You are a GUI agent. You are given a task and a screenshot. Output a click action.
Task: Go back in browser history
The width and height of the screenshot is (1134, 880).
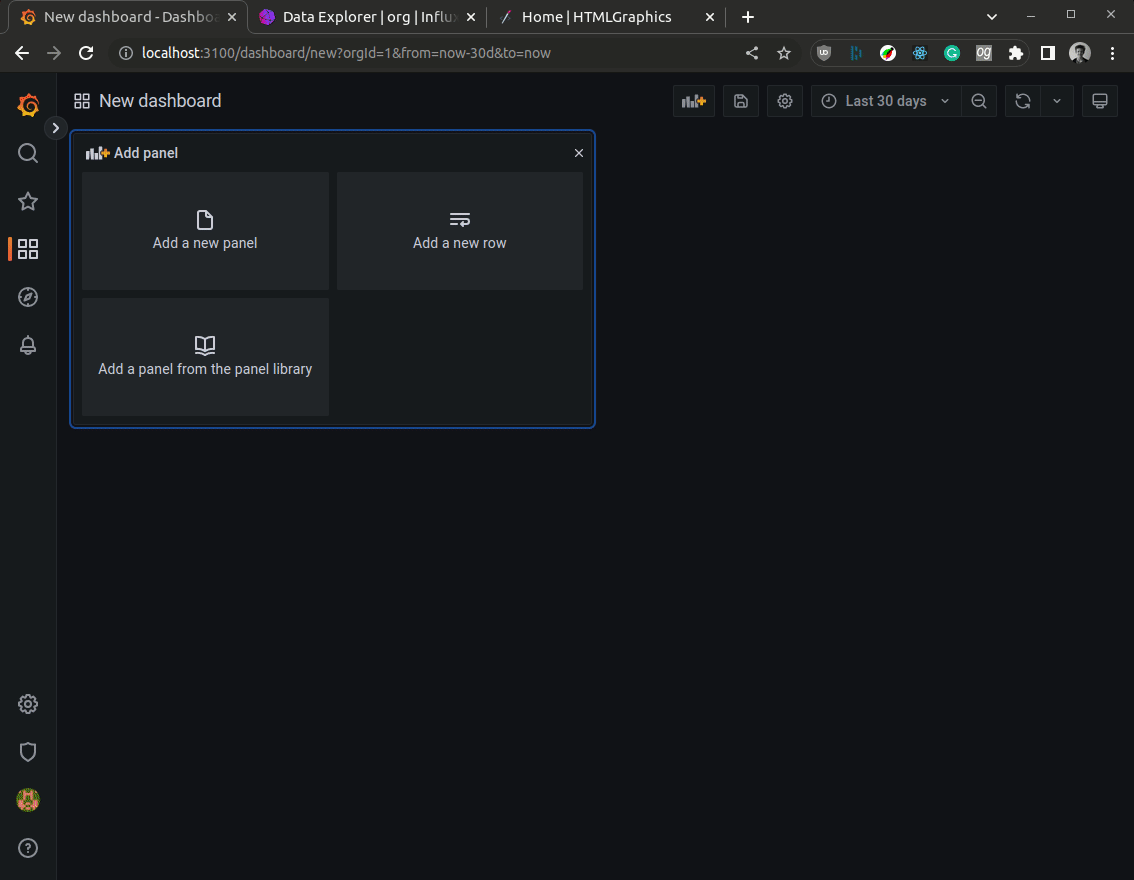tap(22, 53)
